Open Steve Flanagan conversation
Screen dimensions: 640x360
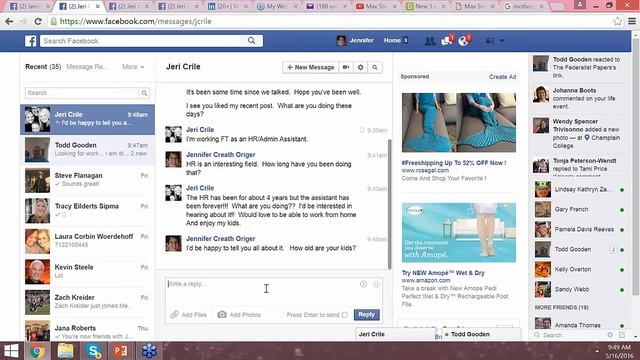pos(87,180)
